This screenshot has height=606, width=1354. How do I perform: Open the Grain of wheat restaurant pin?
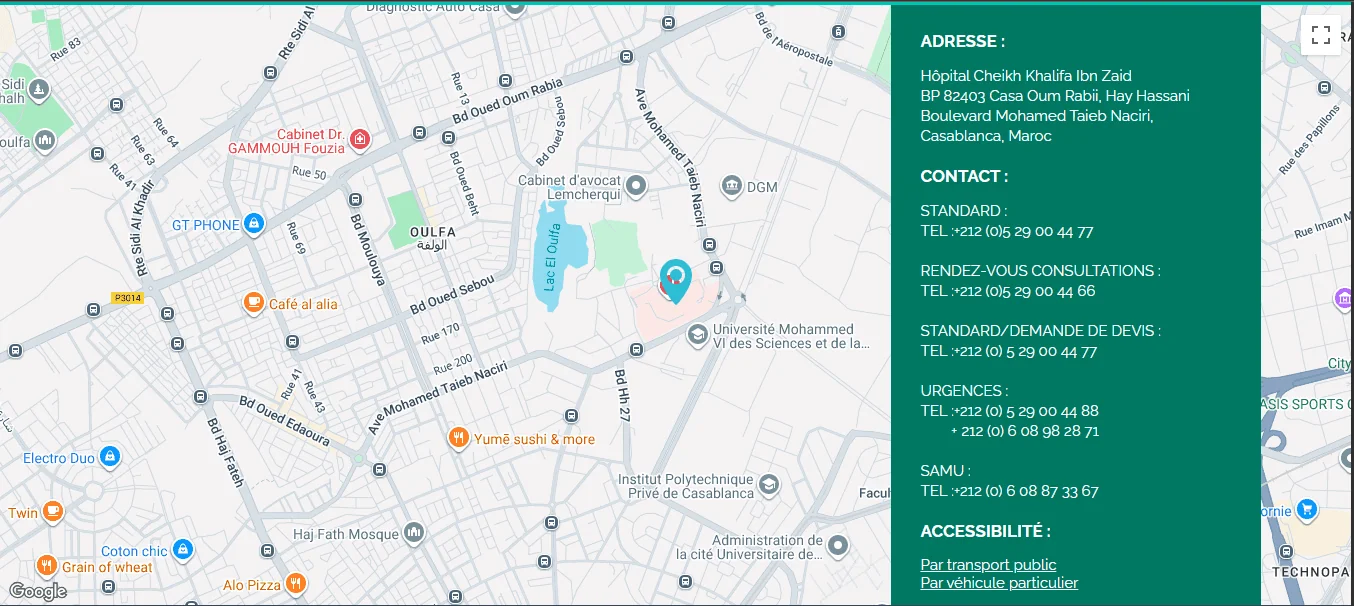(x=46, y=567)
